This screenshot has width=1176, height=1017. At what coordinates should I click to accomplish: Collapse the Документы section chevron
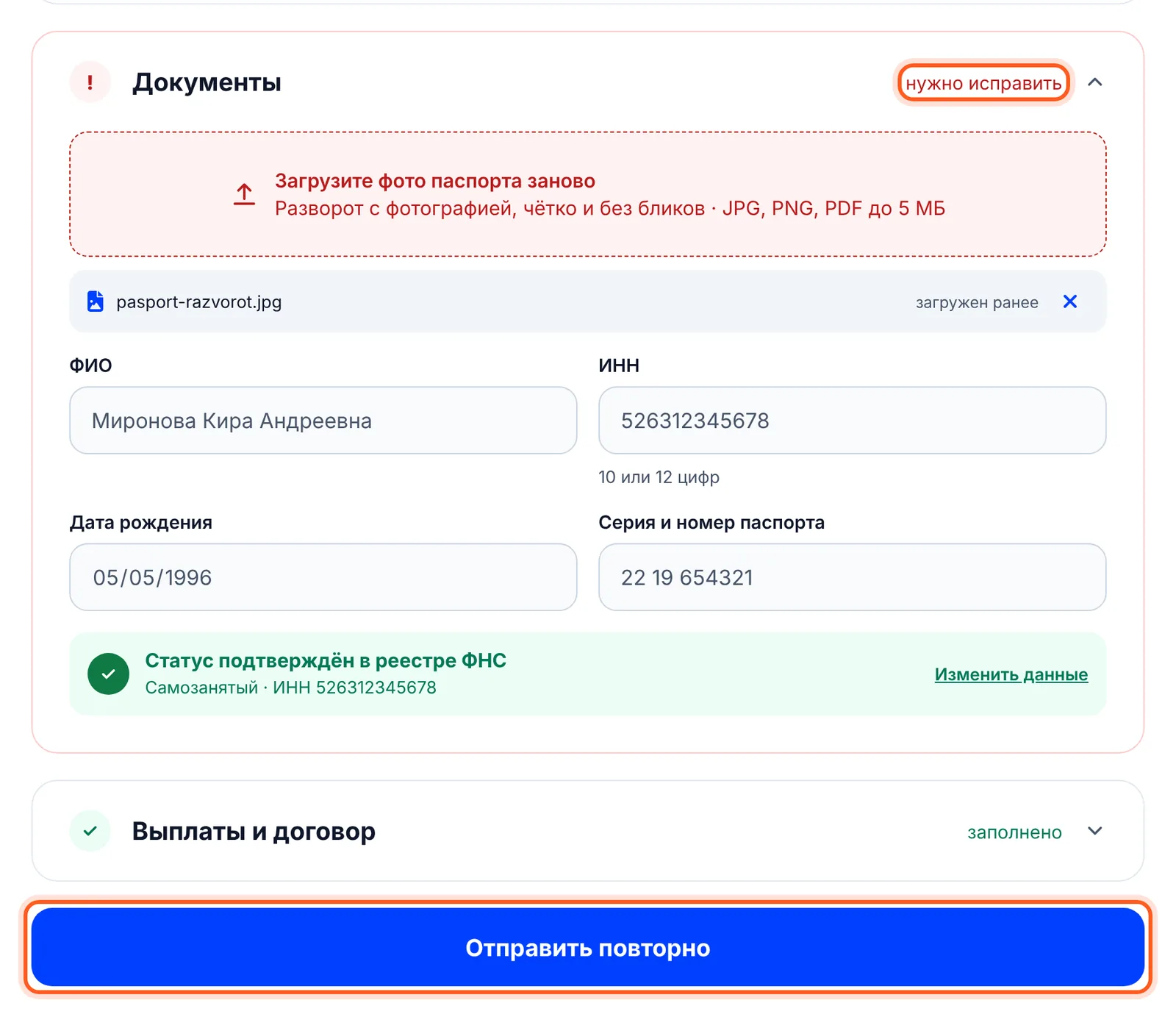(x=1095, y=82)
